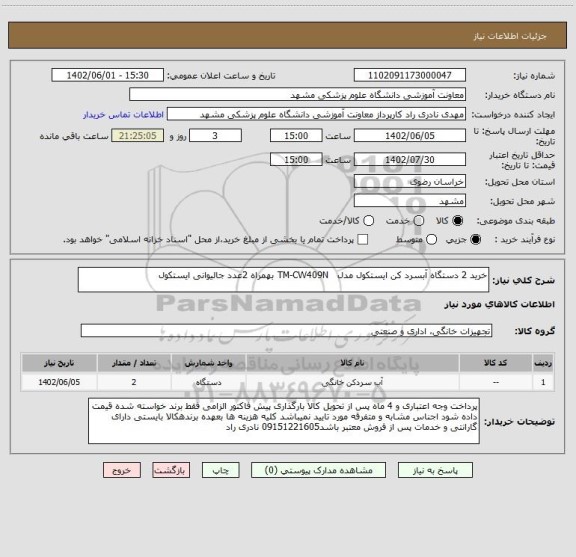576x557 pixels.
Task: Click the delivery city field مشهد
Action: click(410, 201)
